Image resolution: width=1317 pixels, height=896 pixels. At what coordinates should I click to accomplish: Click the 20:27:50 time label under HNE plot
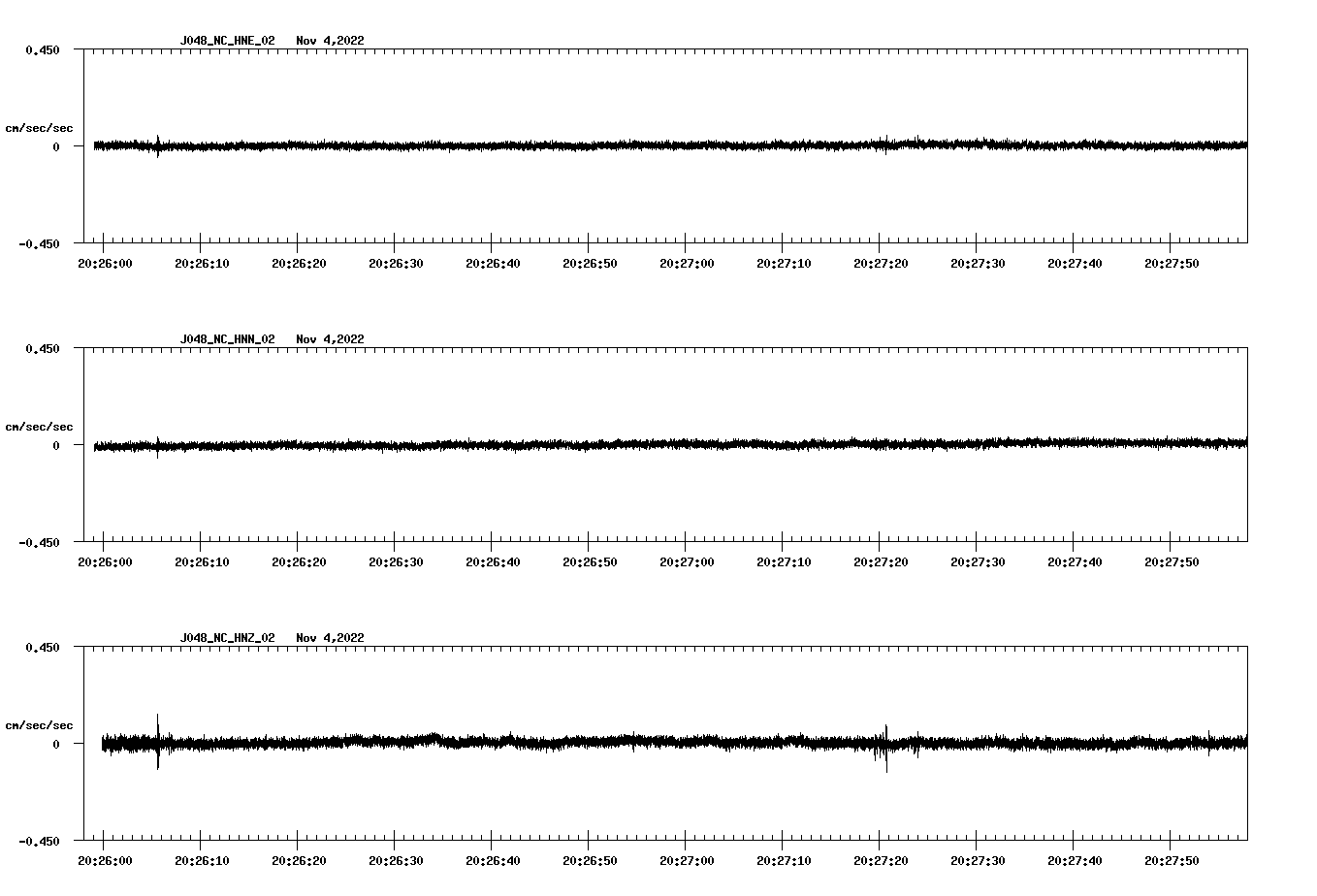click(x=1172, y=264)
